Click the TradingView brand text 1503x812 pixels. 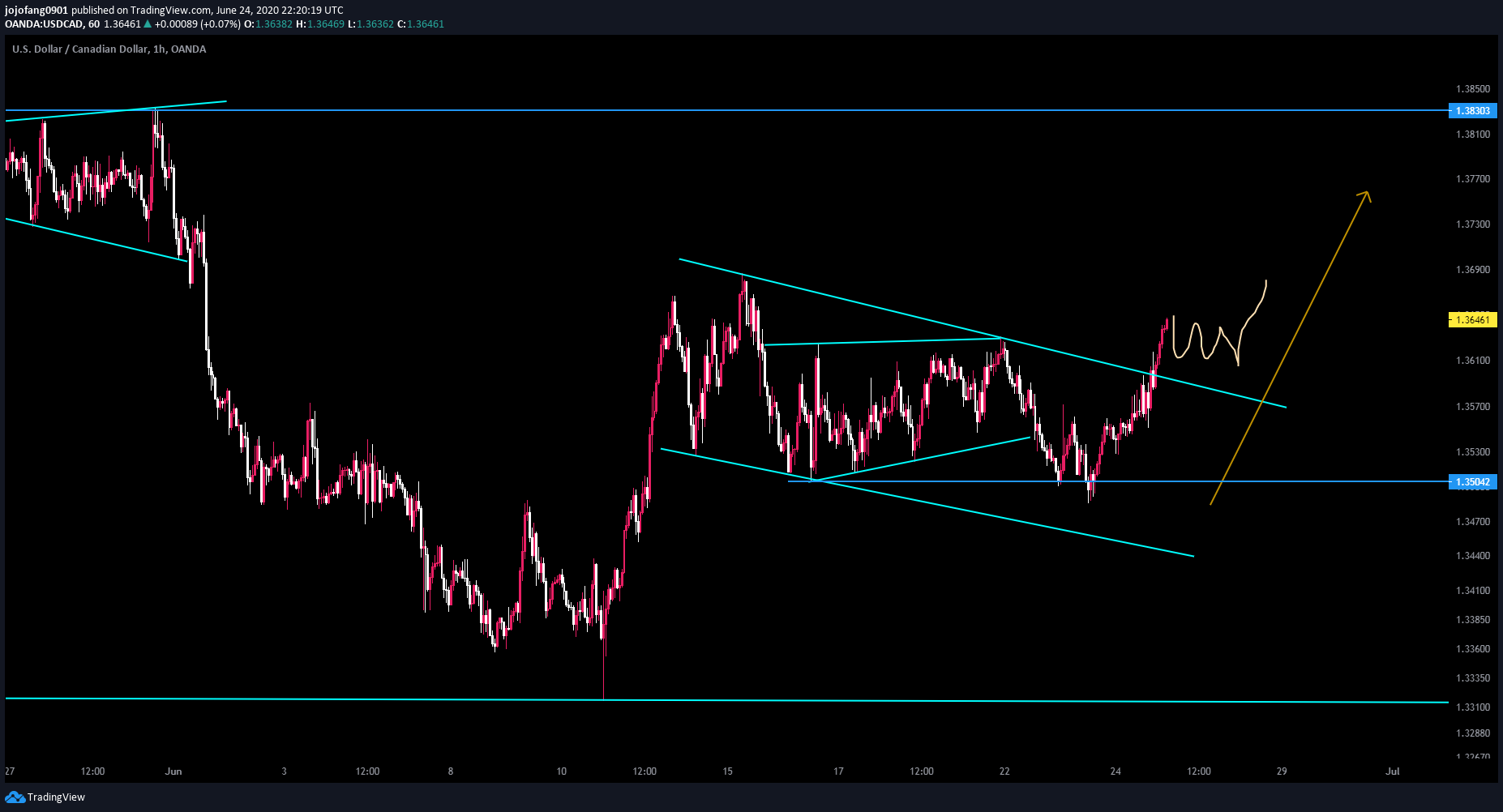(x=56, y=797)
